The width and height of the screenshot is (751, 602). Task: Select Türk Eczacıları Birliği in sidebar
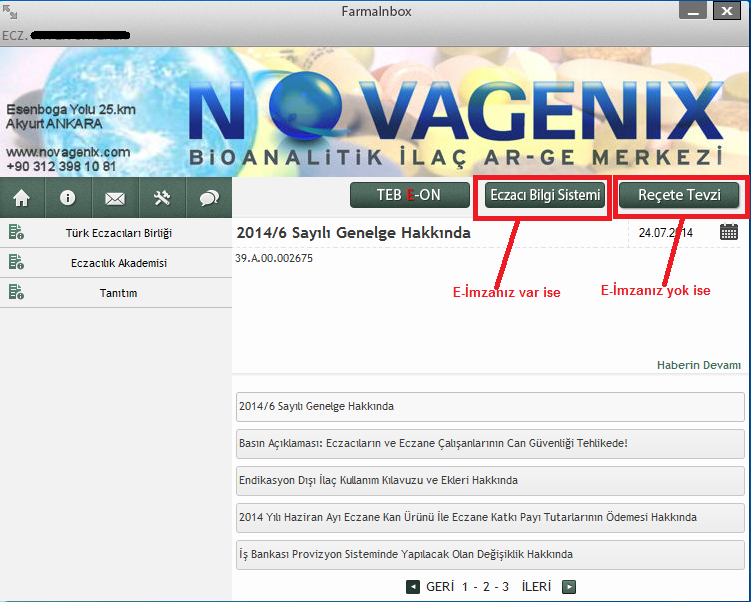(x=116, y=233)
